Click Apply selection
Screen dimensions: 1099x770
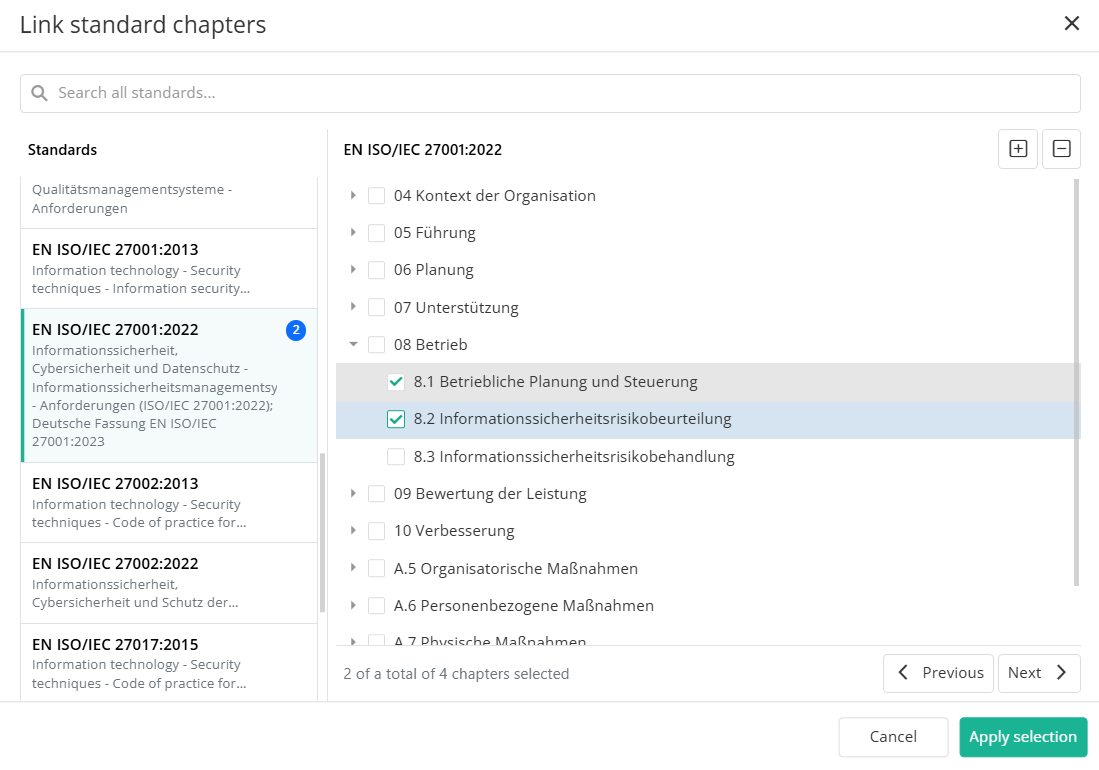coord(1023,737)
